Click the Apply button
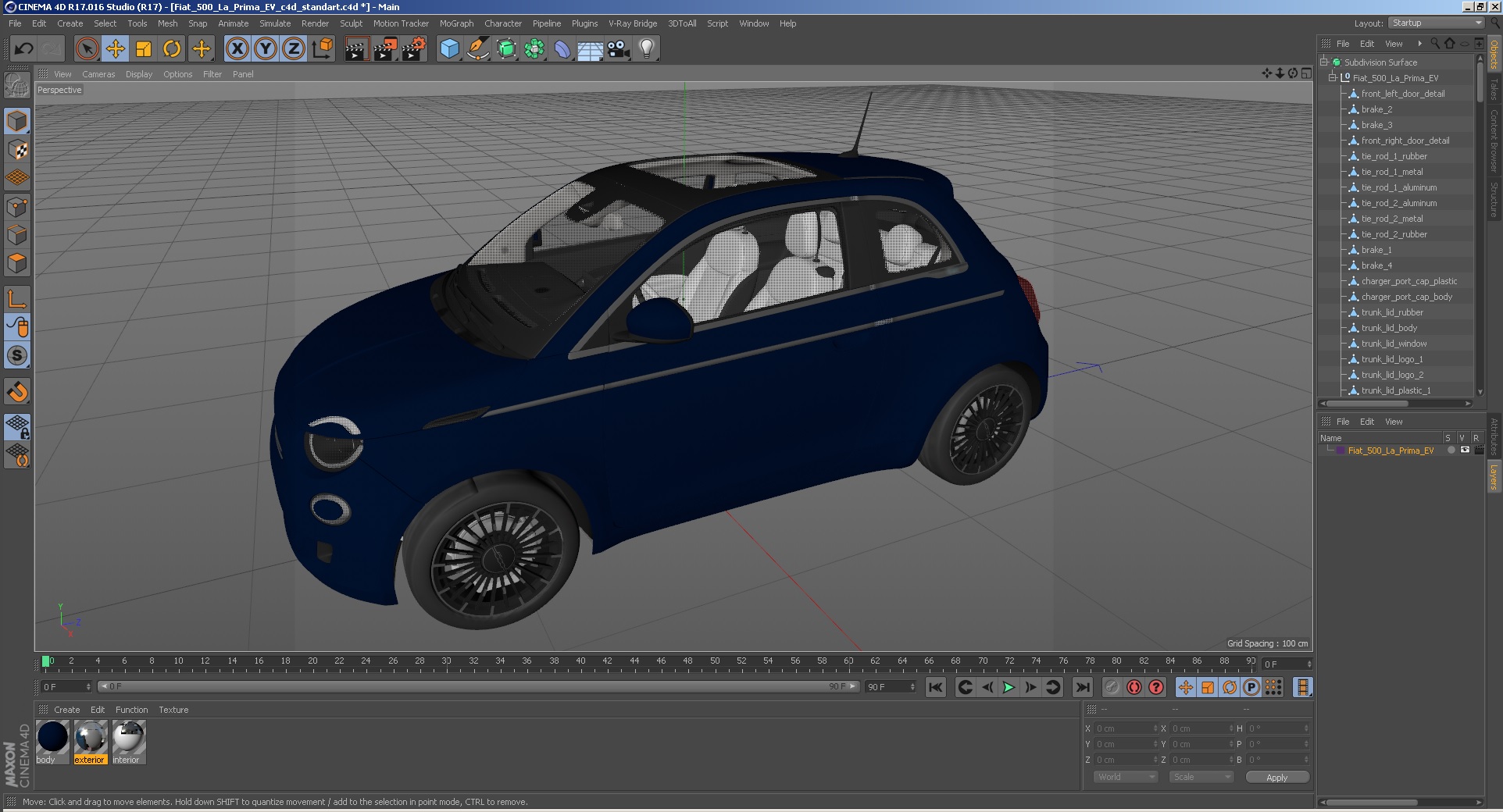This screenshot has height=812, width=1503. click(1277, 778)
